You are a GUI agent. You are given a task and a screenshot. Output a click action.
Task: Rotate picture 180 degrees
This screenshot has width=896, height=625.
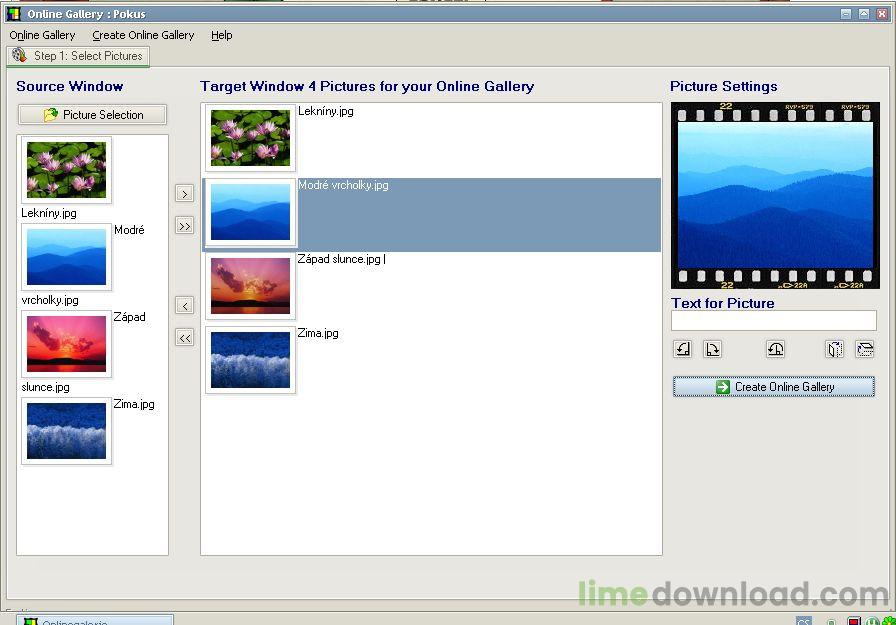(775, 349)
